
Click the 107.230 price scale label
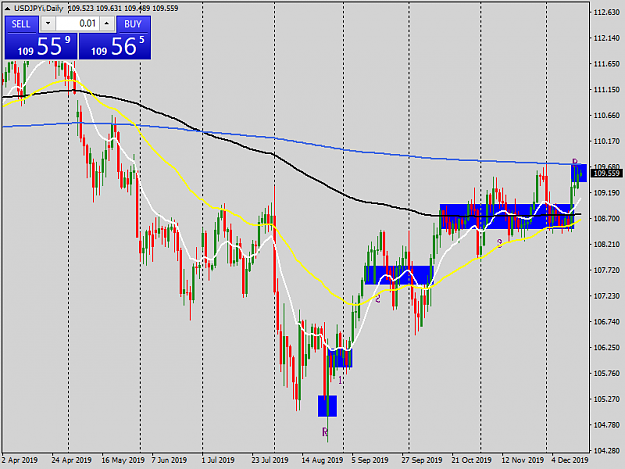tap(607, 296)
